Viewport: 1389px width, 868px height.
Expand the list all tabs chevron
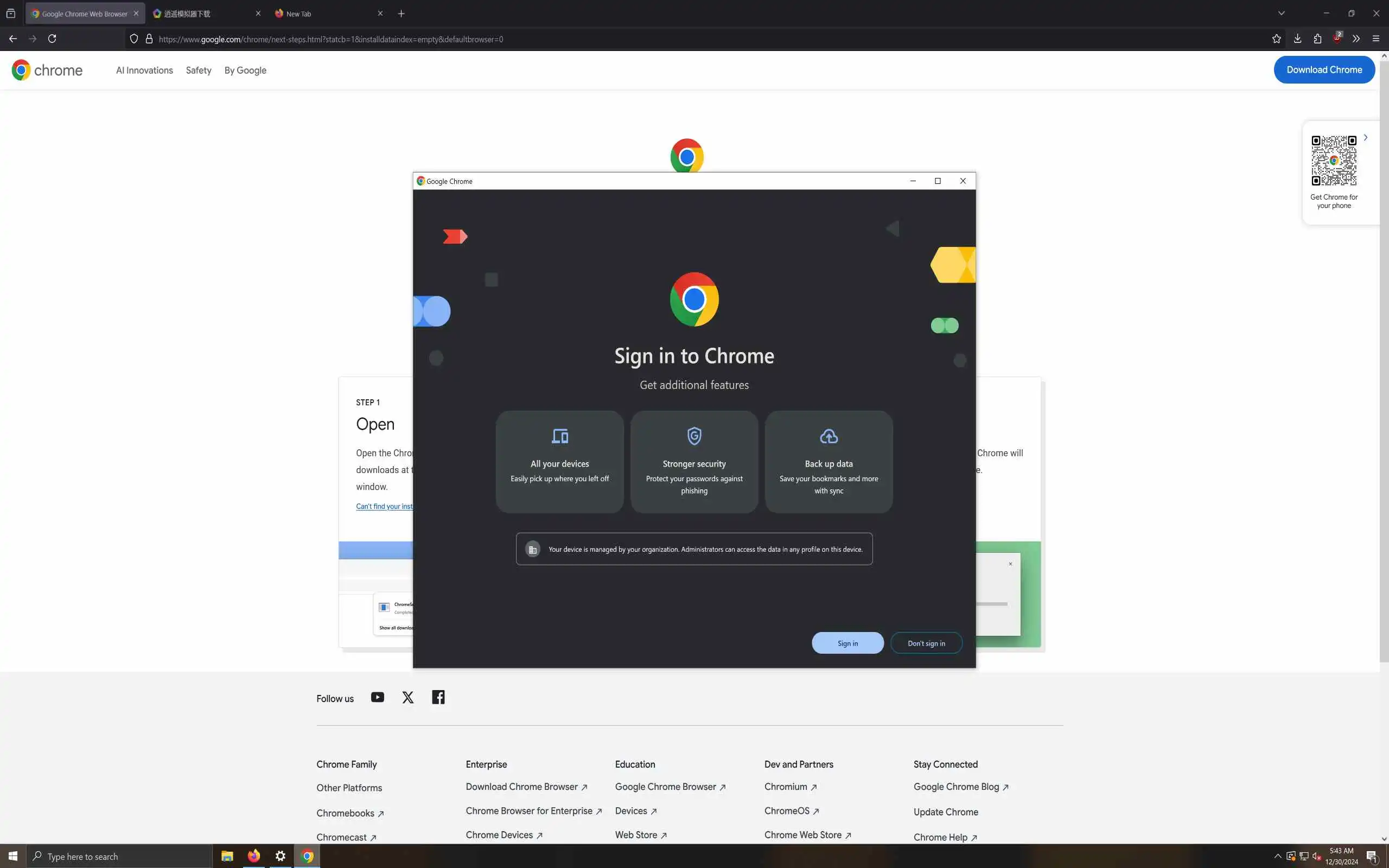coord(1281,13)
